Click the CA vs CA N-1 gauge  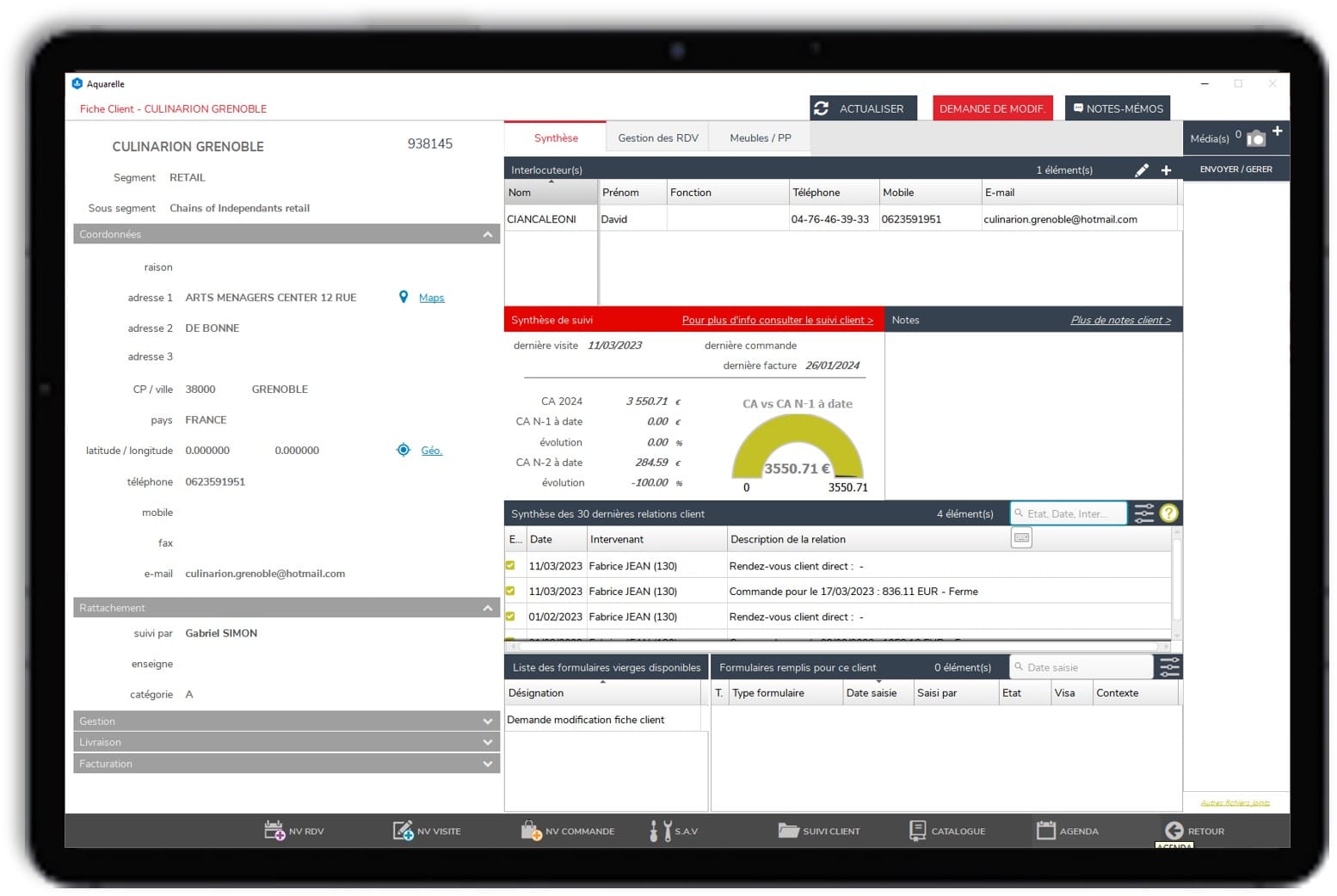point(798,447)
